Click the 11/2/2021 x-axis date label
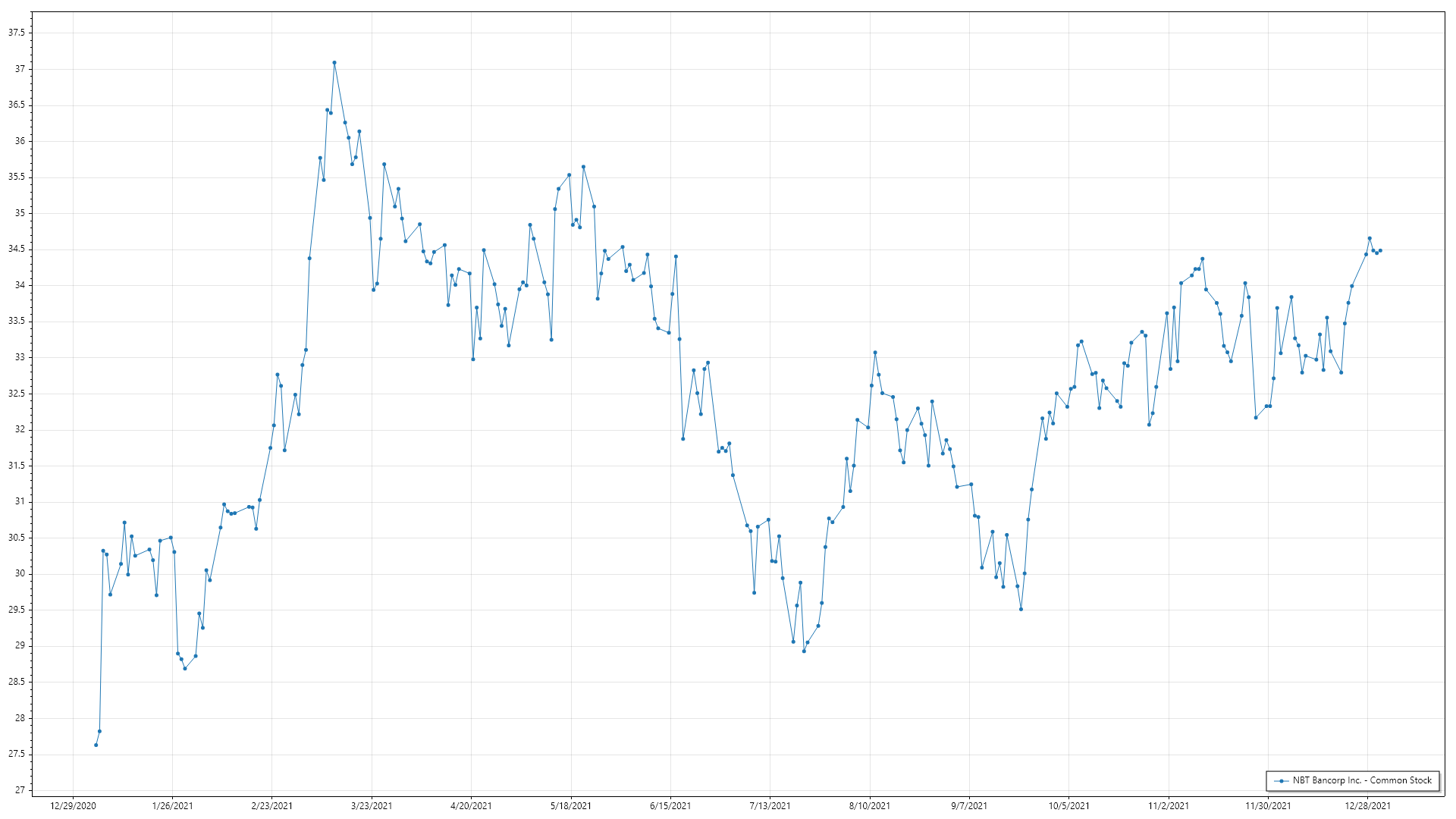The image size is (1456, 819). (x=1169, y=805)
